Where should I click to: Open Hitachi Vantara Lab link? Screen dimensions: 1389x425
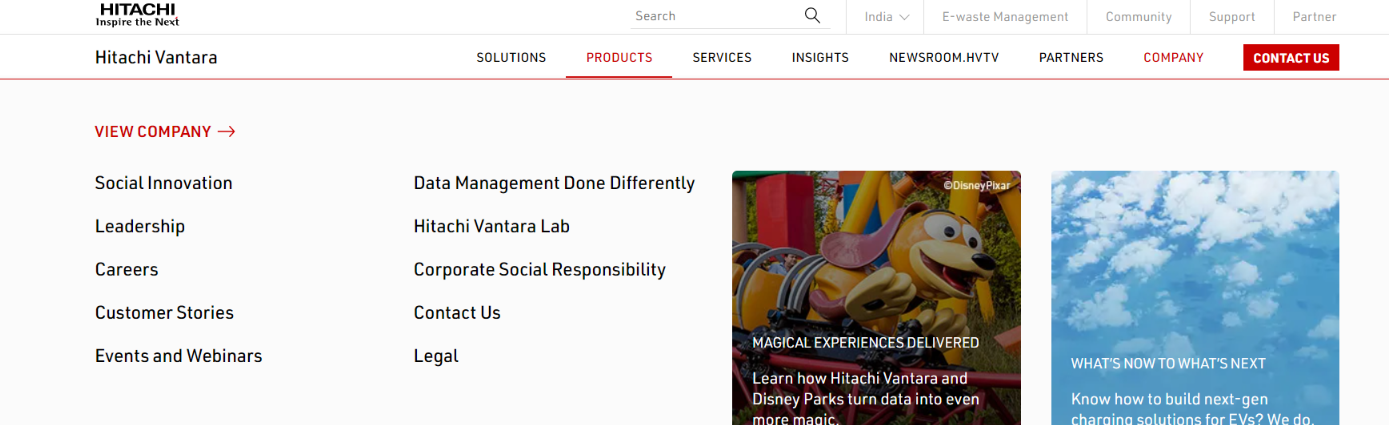[492, 226]
